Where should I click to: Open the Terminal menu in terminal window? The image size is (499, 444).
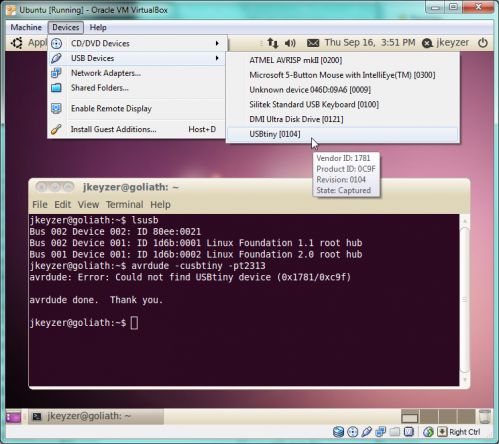[125, 204]
